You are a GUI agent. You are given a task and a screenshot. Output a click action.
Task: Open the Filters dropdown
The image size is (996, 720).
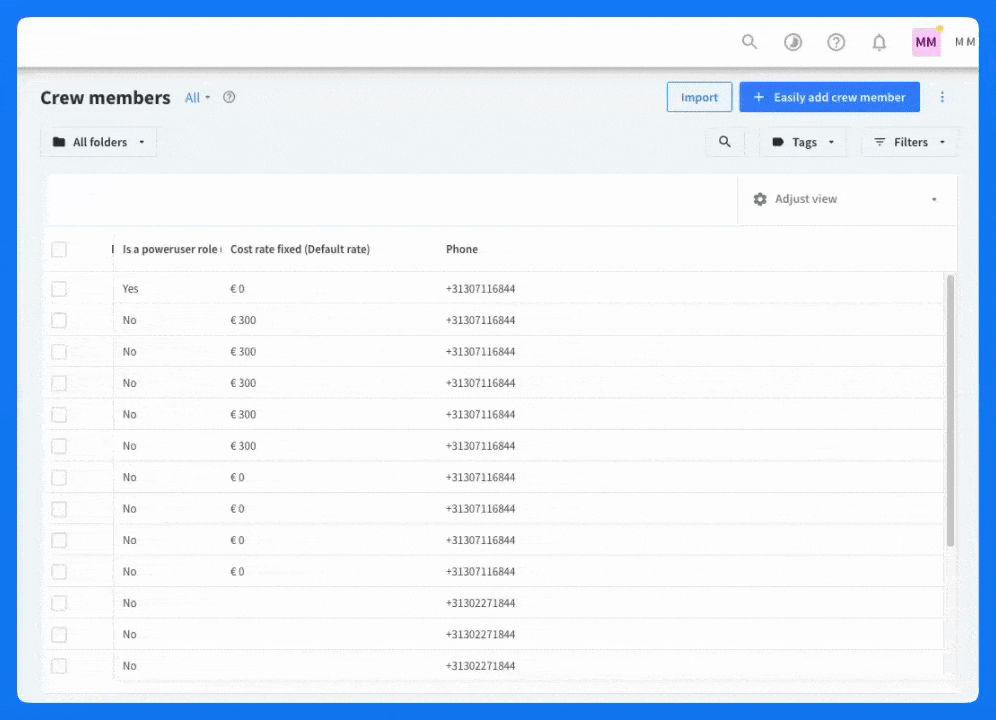coord(909,142)
